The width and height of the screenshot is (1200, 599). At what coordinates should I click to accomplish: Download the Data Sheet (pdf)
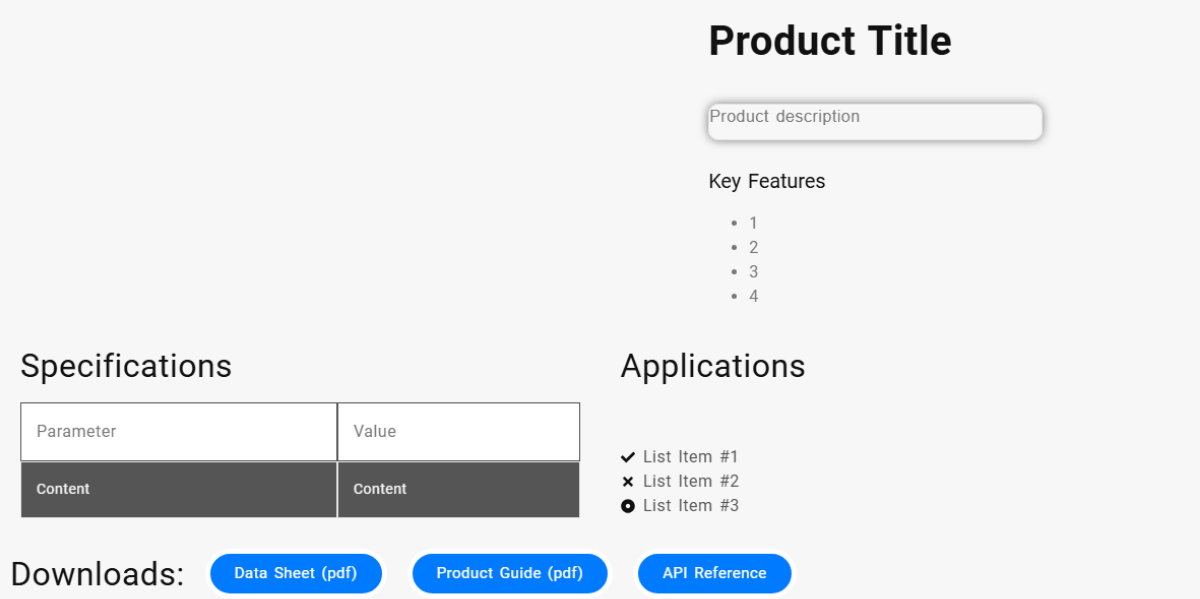295,574
